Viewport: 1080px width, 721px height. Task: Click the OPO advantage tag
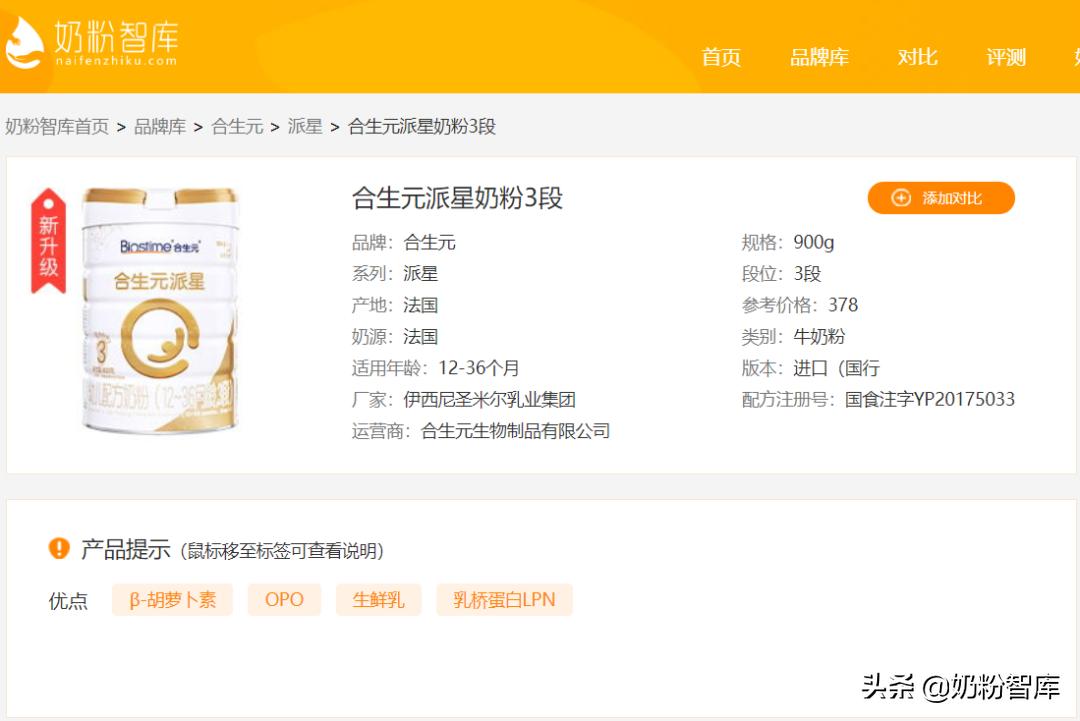(284, 599)
